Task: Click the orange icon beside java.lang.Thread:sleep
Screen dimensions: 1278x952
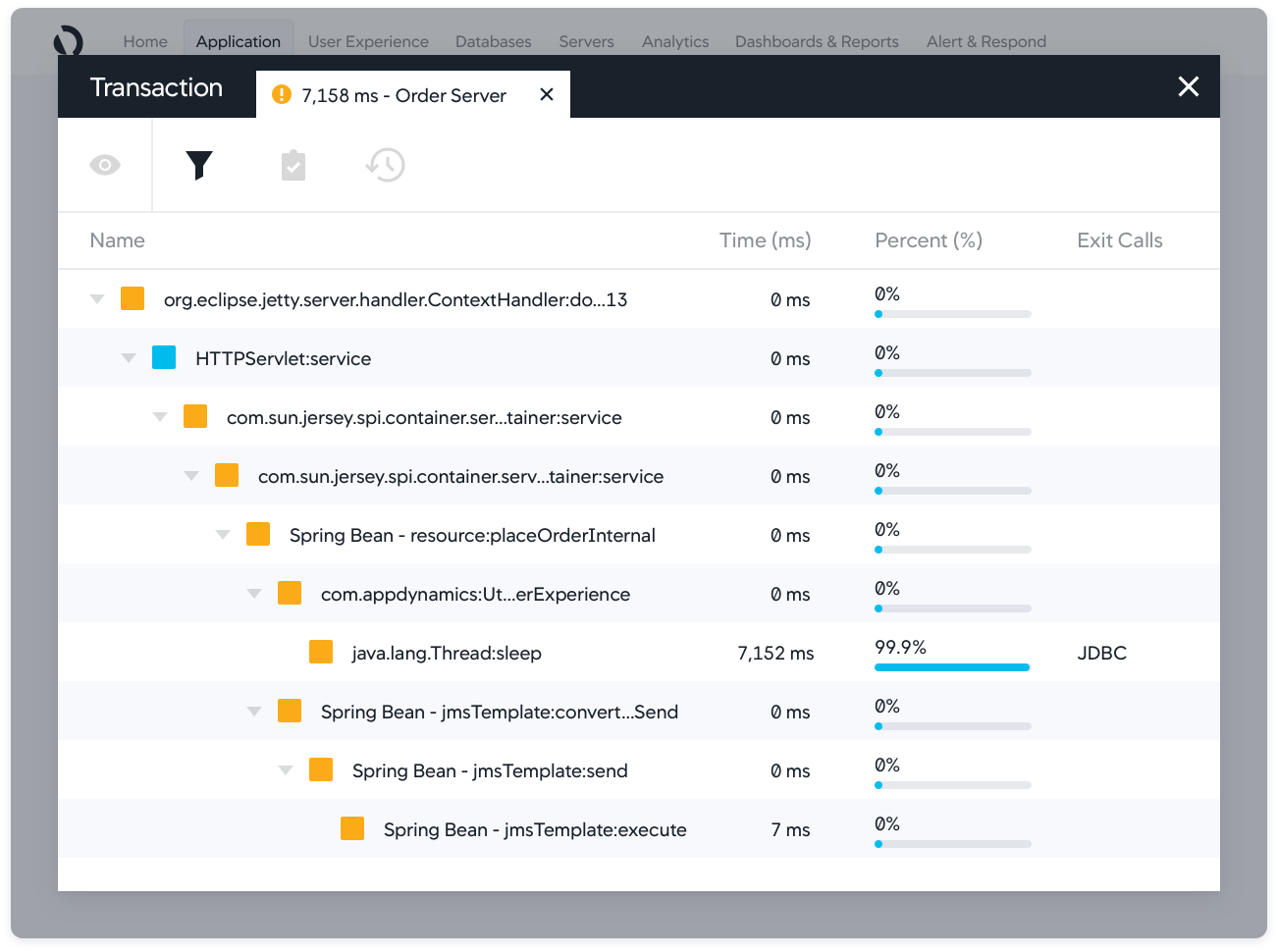Action: (x=321, y=652)
